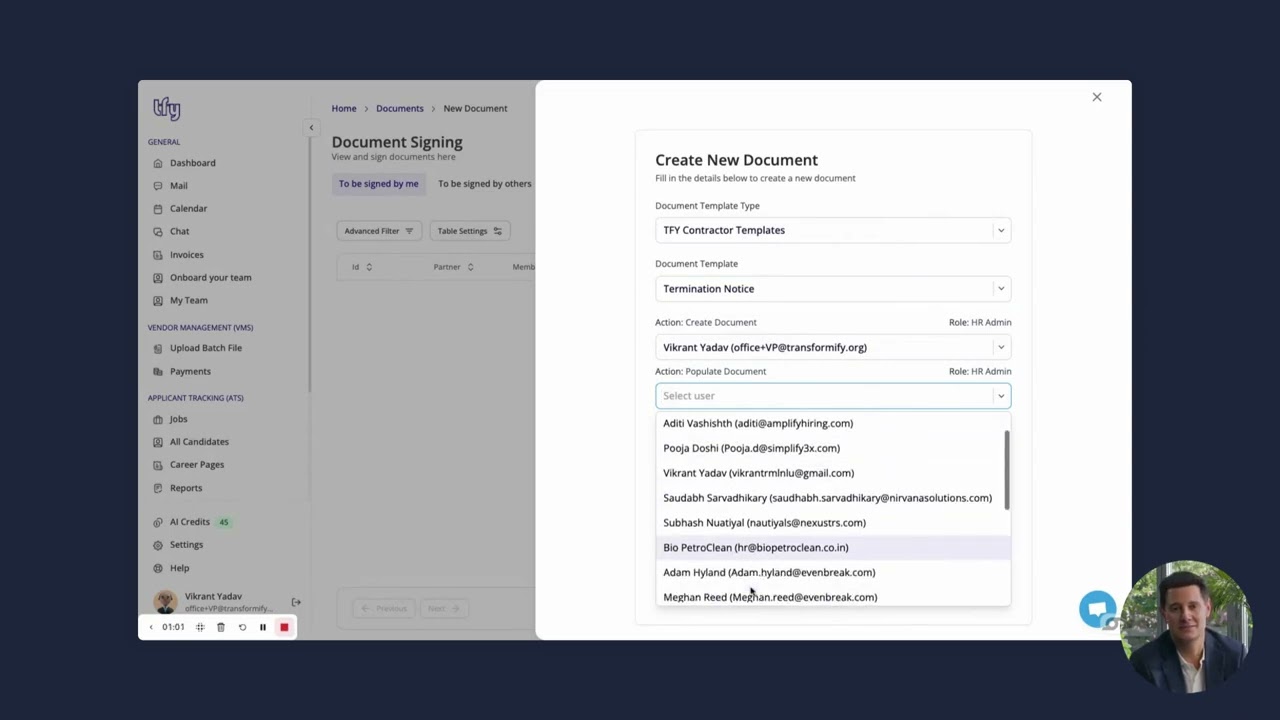Click the Next page button
This screenshot has height=720, width=1280.
point(443,609)
